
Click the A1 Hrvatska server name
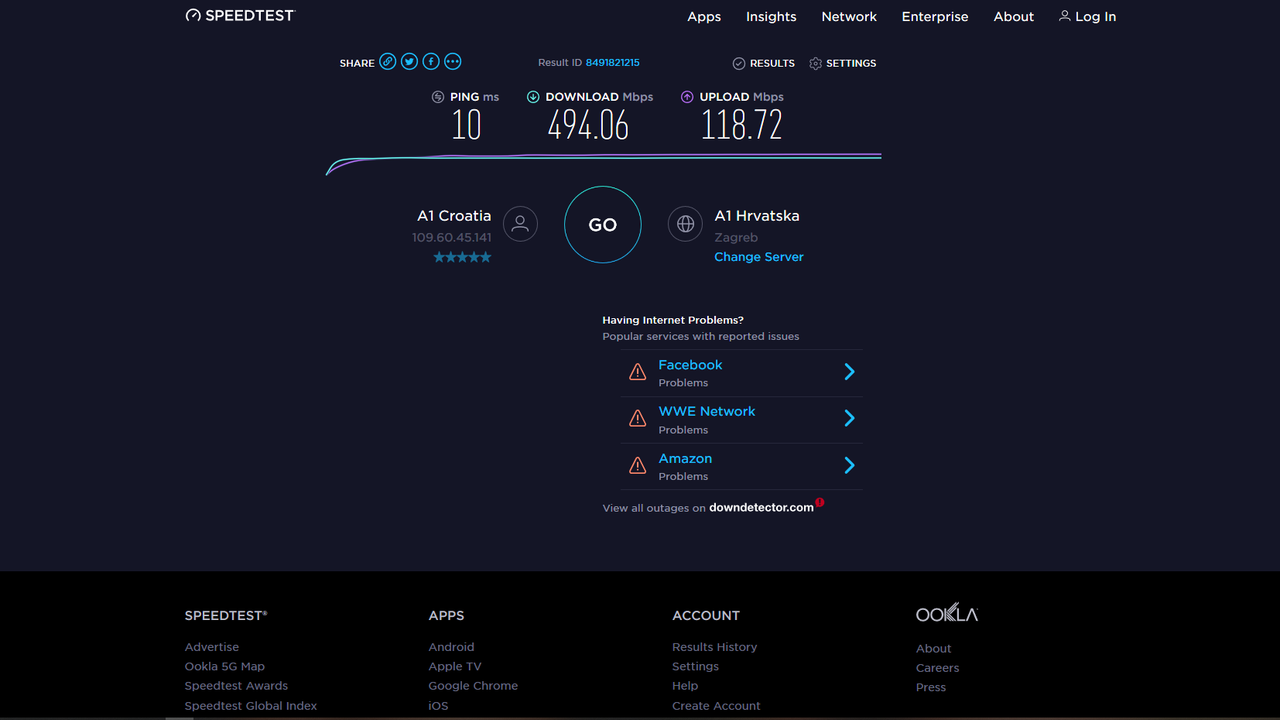point(757,215)
